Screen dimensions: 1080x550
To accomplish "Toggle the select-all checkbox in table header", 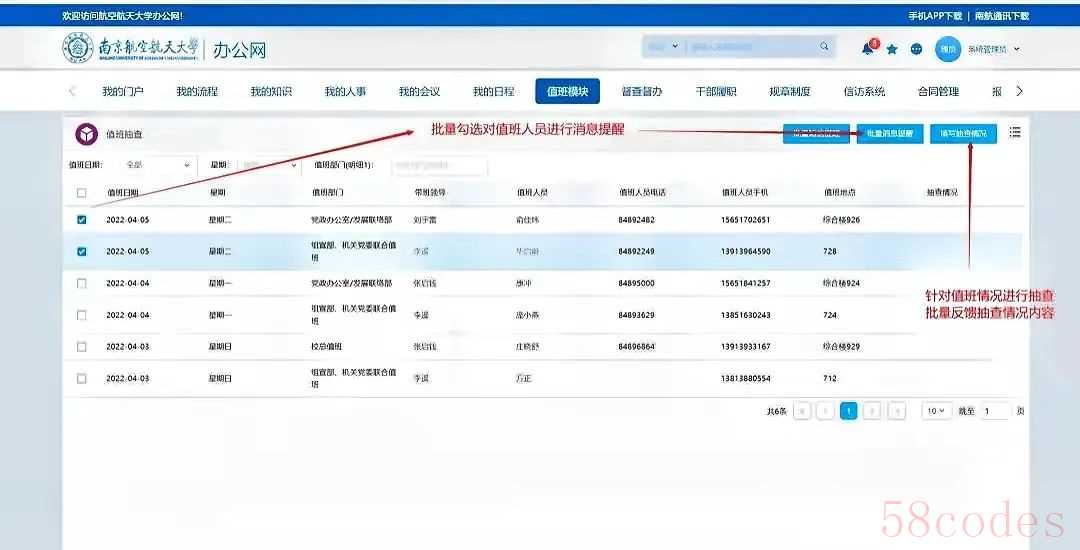I will click(82, 193).
